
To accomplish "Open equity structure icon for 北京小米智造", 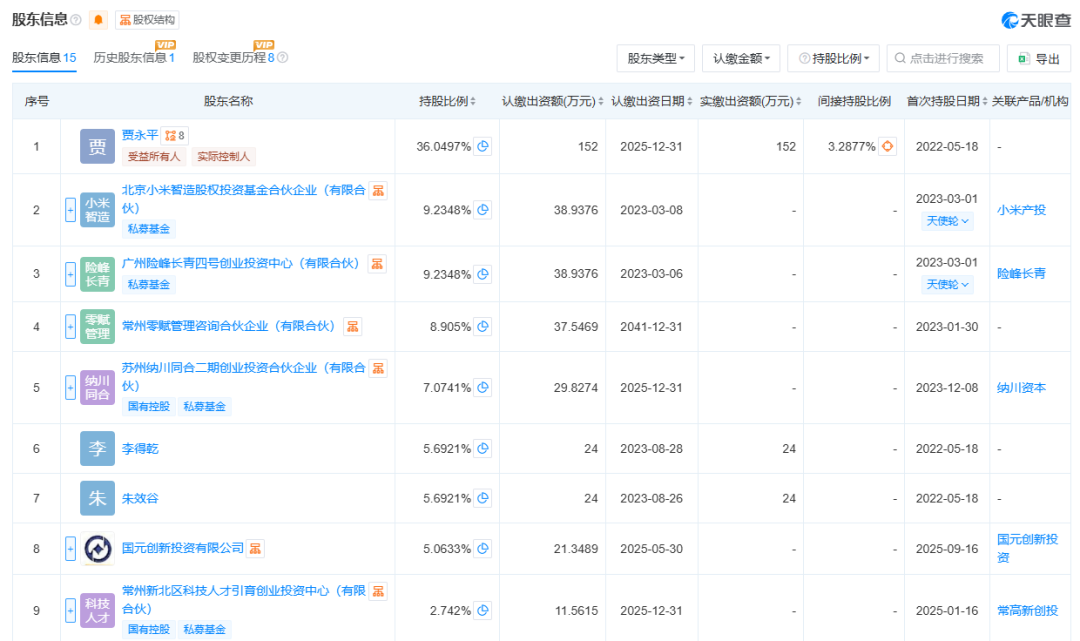I will (378, 190).
